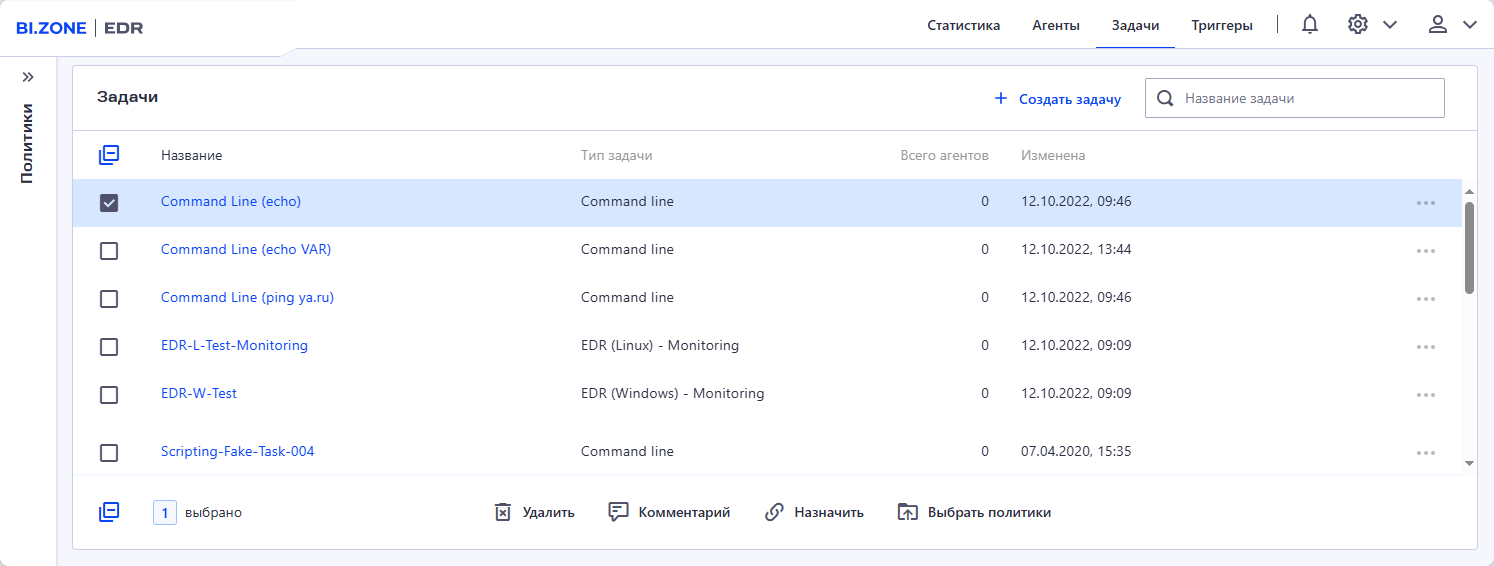
Task: Click the Assign link chain icon
Action: click(774, 512)
